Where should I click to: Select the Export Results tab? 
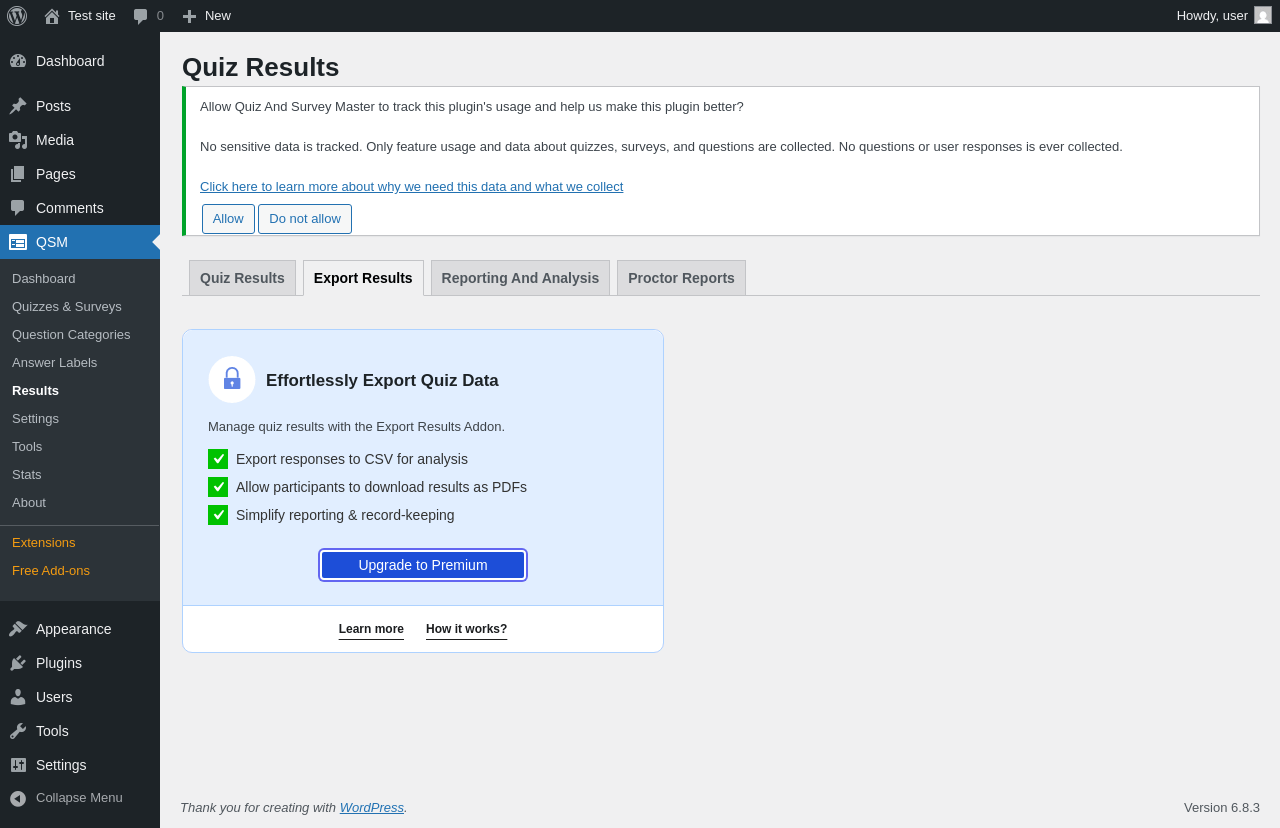tap(363, 278)
